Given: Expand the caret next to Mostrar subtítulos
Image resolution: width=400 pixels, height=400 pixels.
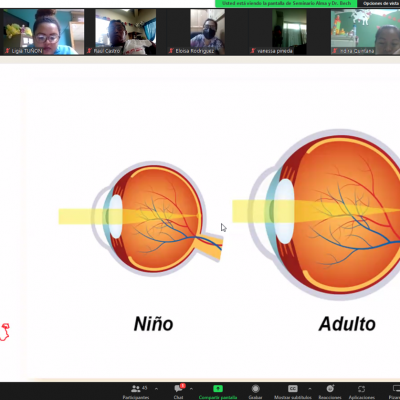Looking at the screenshot, I should coord(310,389).
